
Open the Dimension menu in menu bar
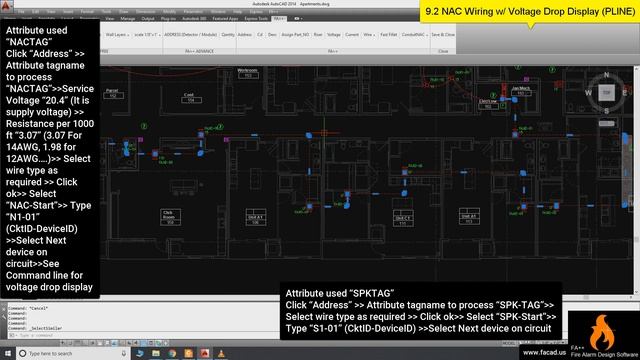point(145,12)
